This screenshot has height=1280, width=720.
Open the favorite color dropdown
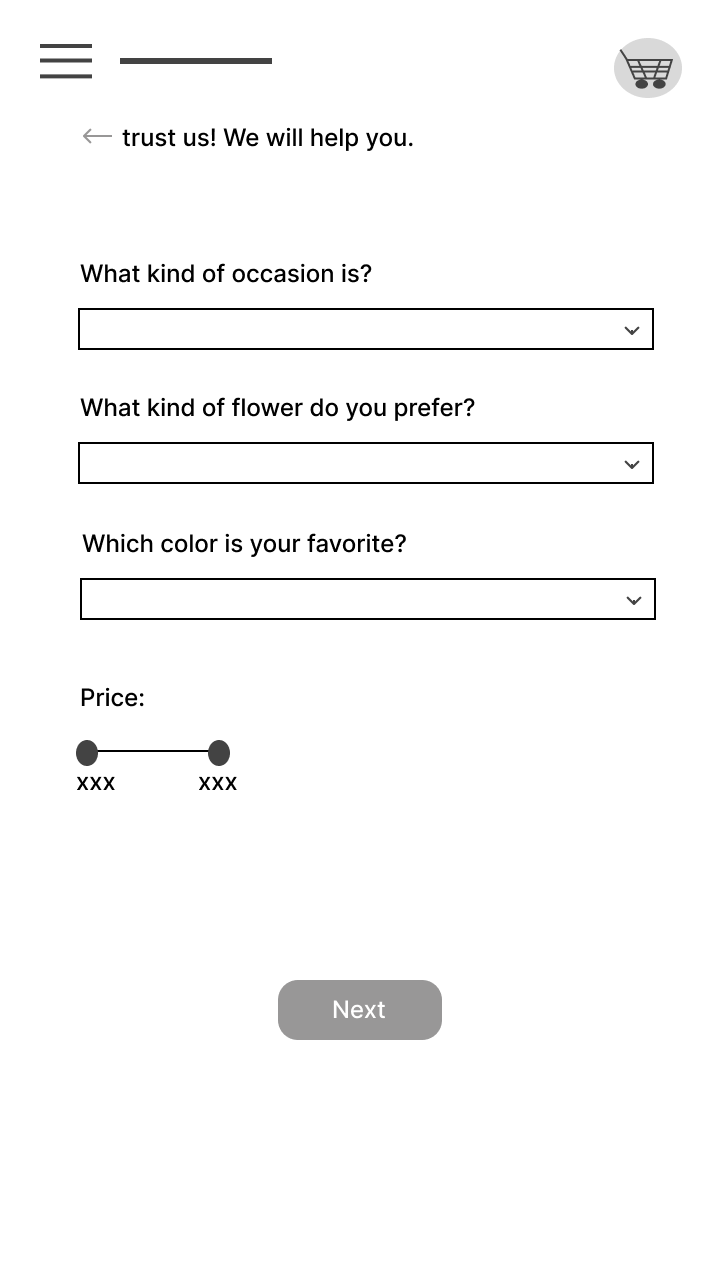(x=368, y=599)
